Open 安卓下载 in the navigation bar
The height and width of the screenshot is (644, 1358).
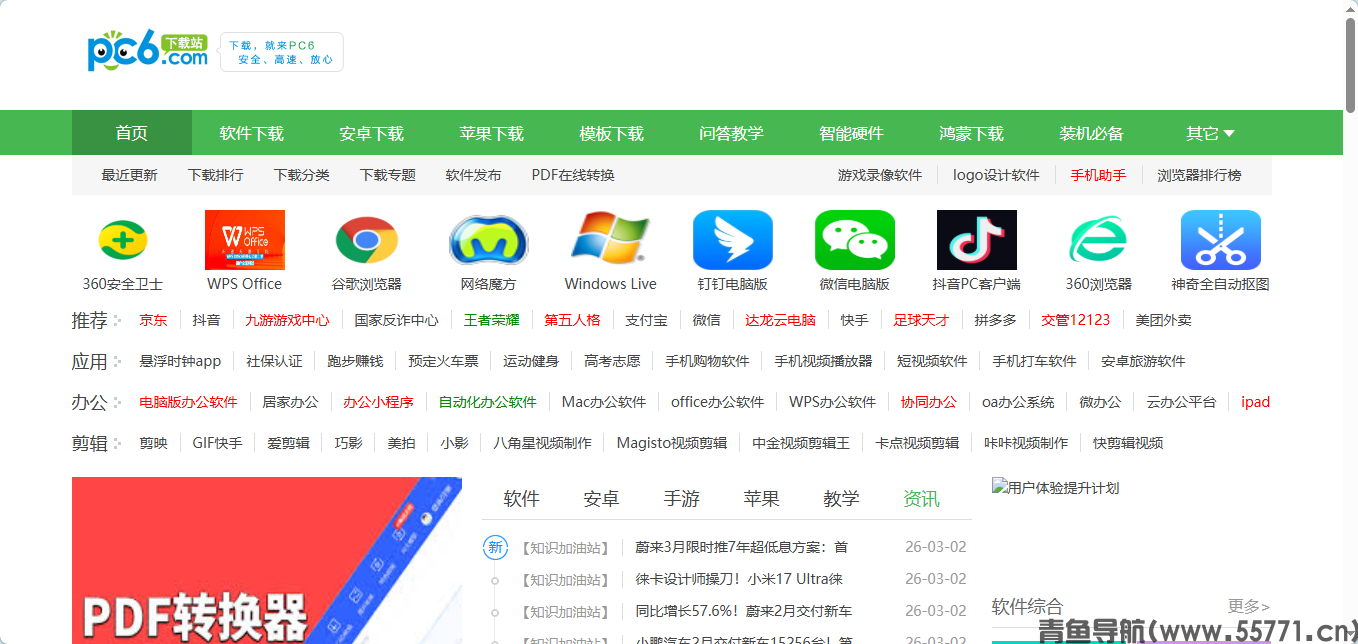[372, 133]
